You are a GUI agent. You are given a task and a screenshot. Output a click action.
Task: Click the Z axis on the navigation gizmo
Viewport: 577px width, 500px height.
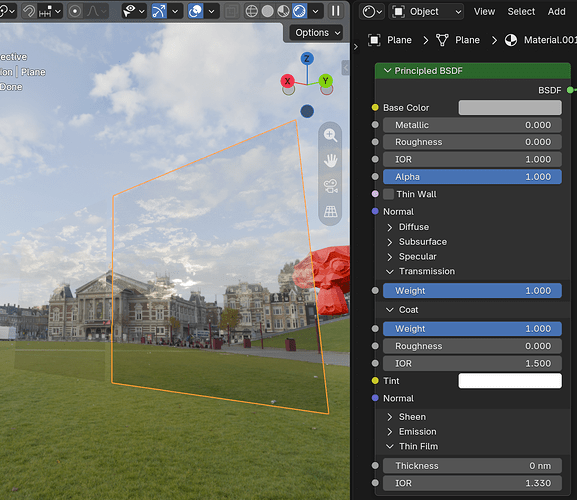click(x=307, y=58)
